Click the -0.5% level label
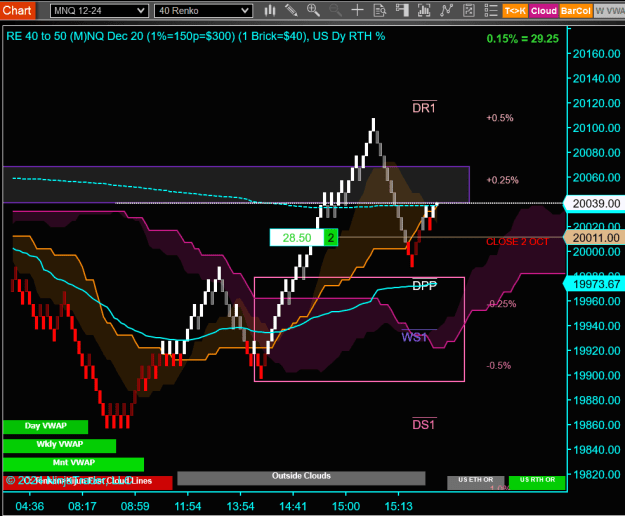Viewport: 625px width, 516px height. pos(499,365)
